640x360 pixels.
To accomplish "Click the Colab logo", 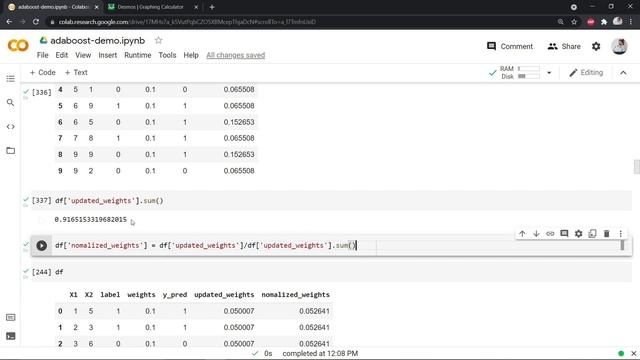I will [x=18, y=45].
